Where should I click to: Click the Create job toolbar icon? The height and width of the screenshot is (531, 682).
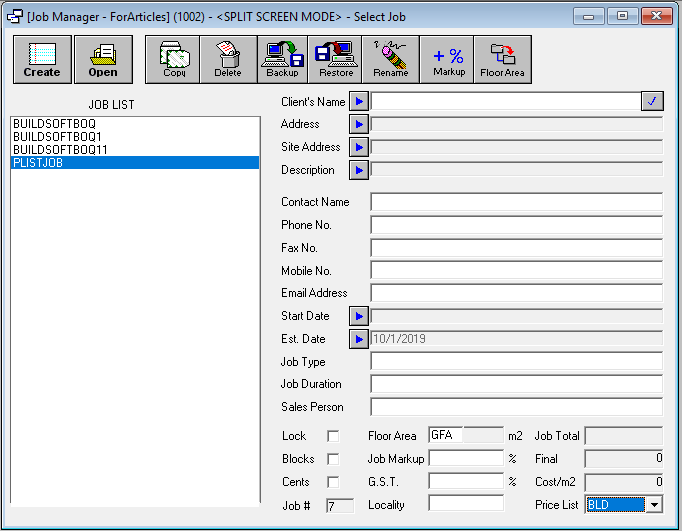pyautogui.click(x=42, y=60)
